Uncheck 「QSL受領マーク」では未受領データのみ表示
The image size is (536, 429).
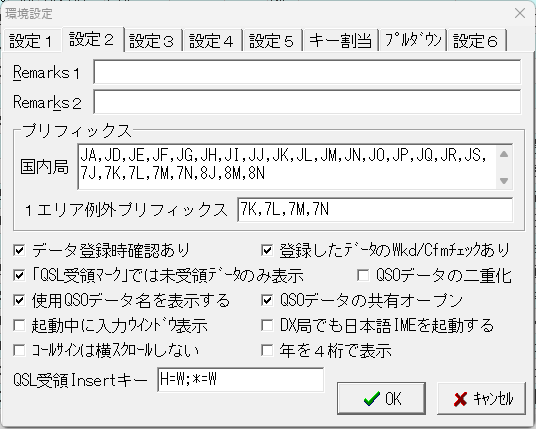[19, 275]
